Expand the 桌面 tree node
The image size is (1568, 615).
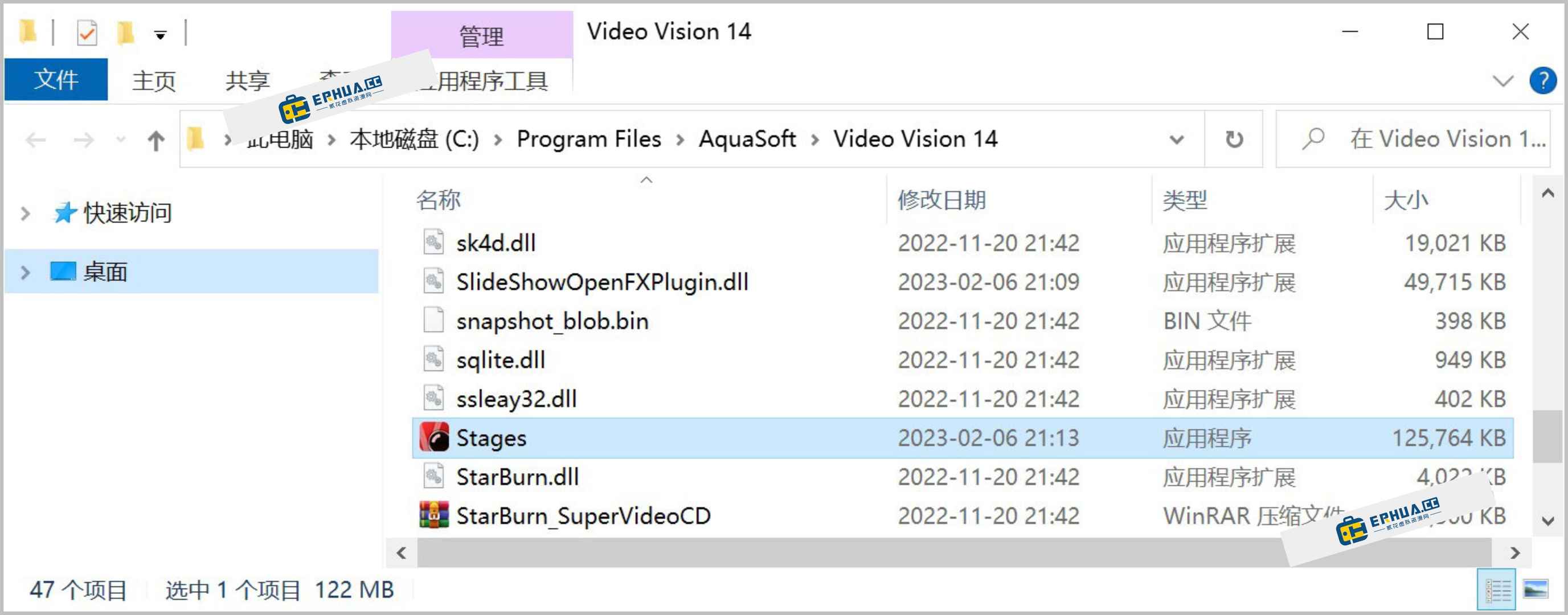[x=25, y=272]
